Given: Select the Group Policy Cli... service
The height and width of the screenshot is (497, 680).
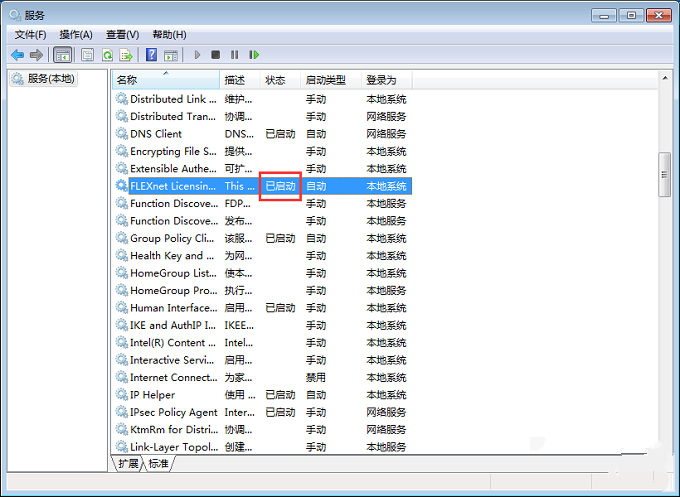Looking at the screenshot, I should 262,238.
